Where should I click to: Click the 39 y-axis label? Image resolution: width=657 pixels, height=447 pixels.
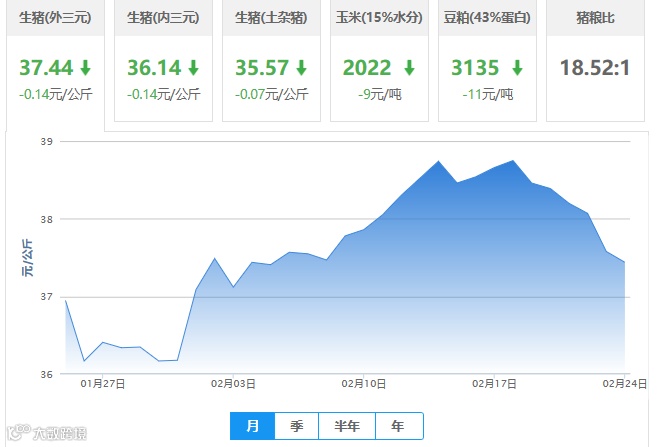(x=47, y=142)
